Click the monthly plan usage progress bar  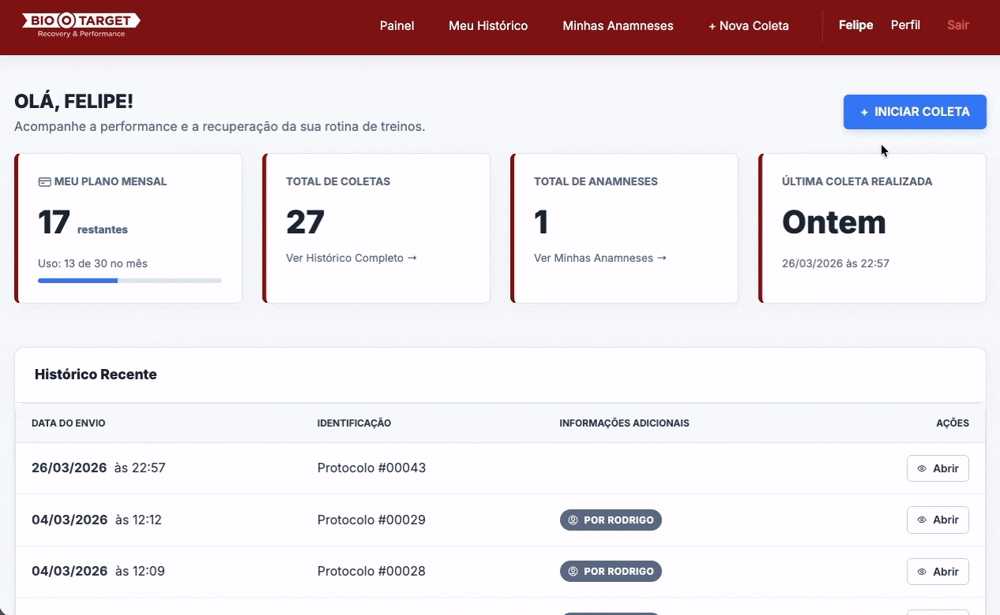pyautogui.click(x=130, y=281)
